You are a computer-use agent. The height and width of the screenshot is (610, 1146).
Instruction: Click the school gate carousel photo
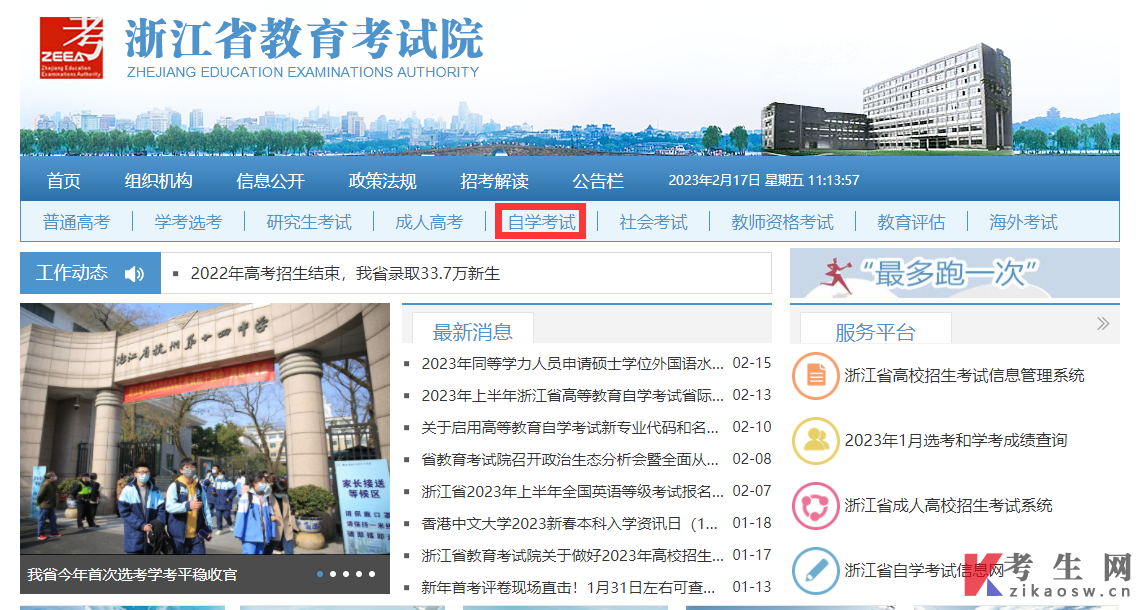[205, 430]
